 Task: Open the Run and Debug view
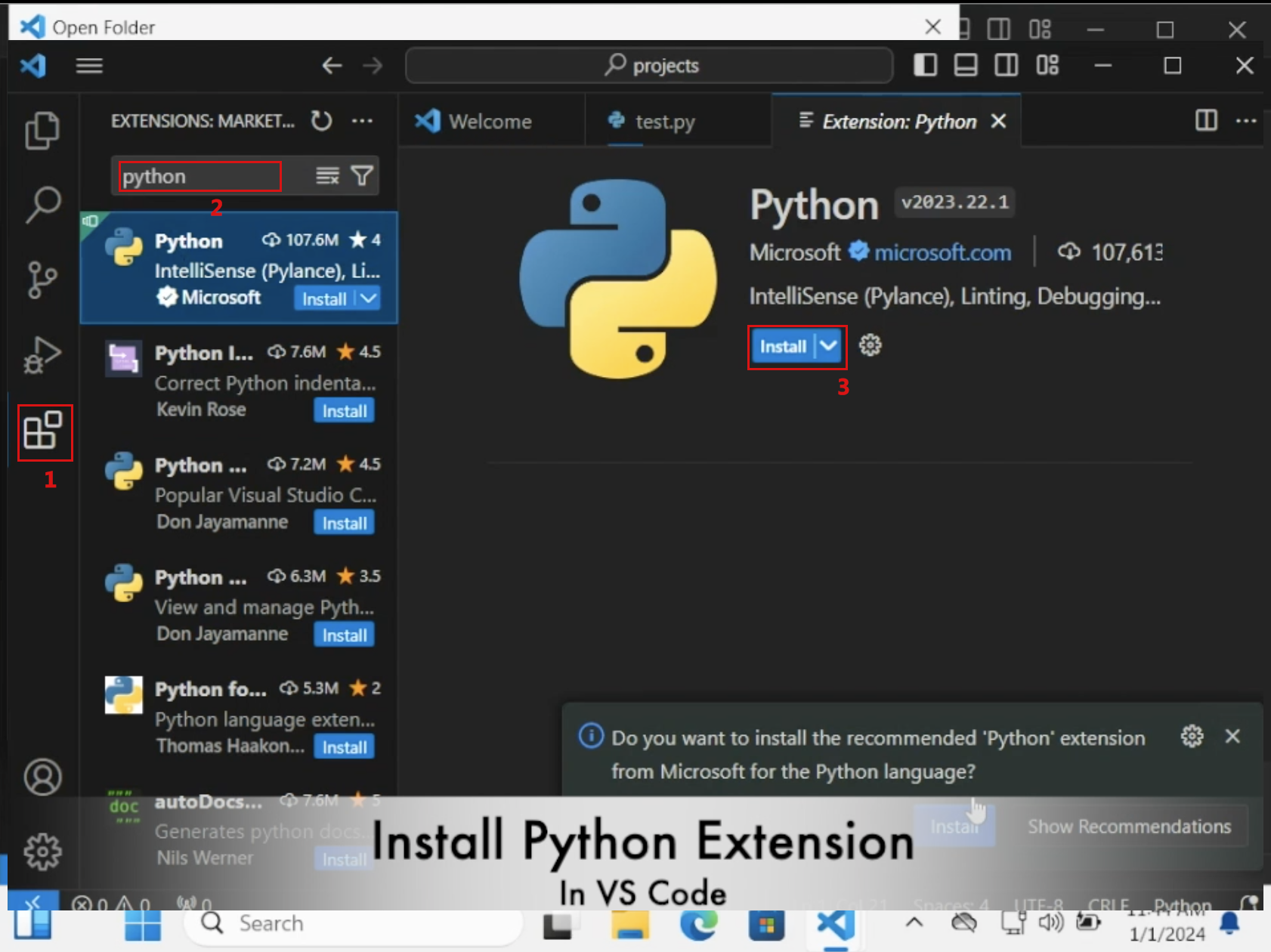coord(42,354)
